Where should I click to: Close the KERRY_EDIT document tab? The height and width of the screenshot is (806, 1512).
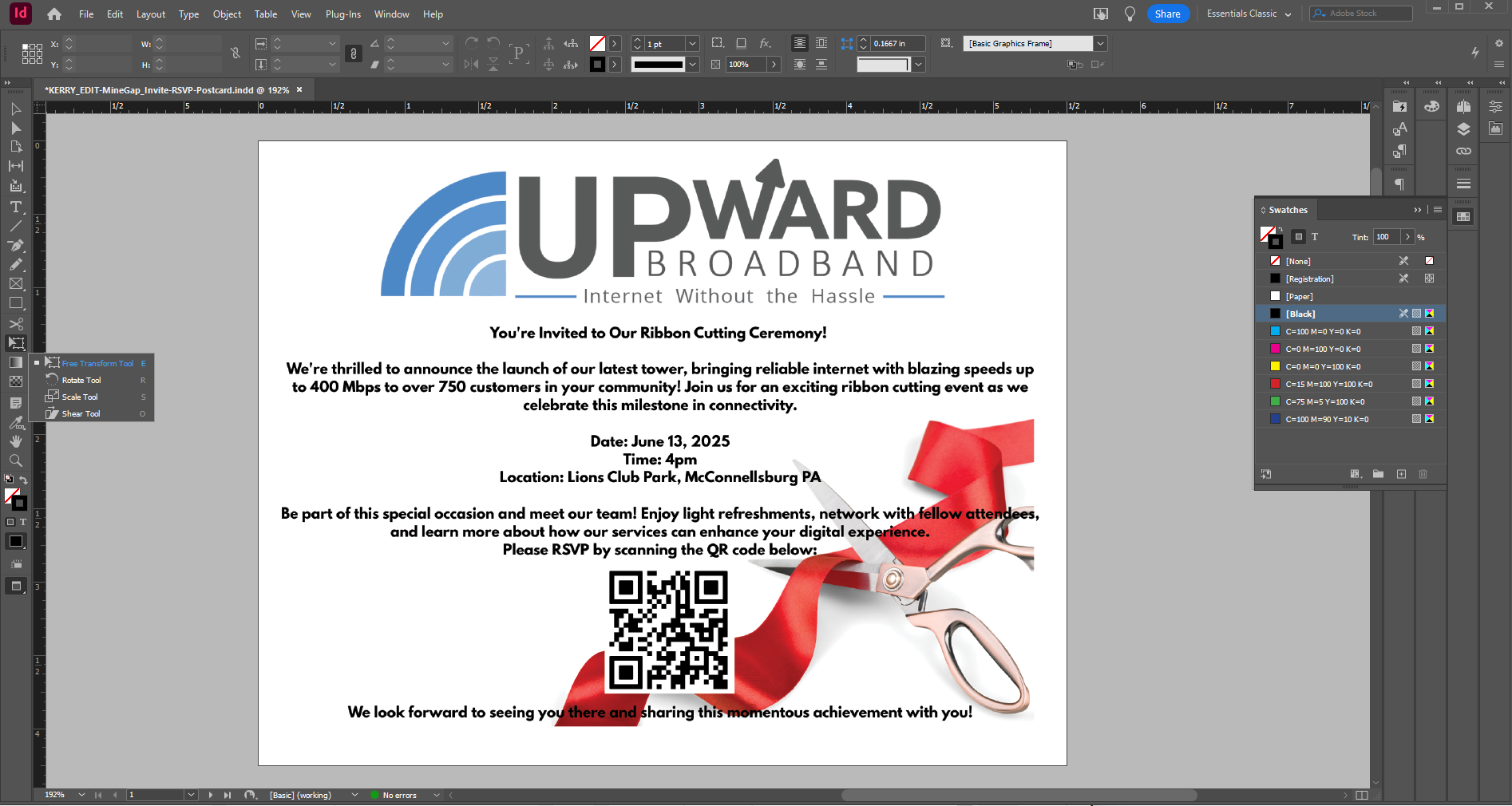[x=299, y=89]
